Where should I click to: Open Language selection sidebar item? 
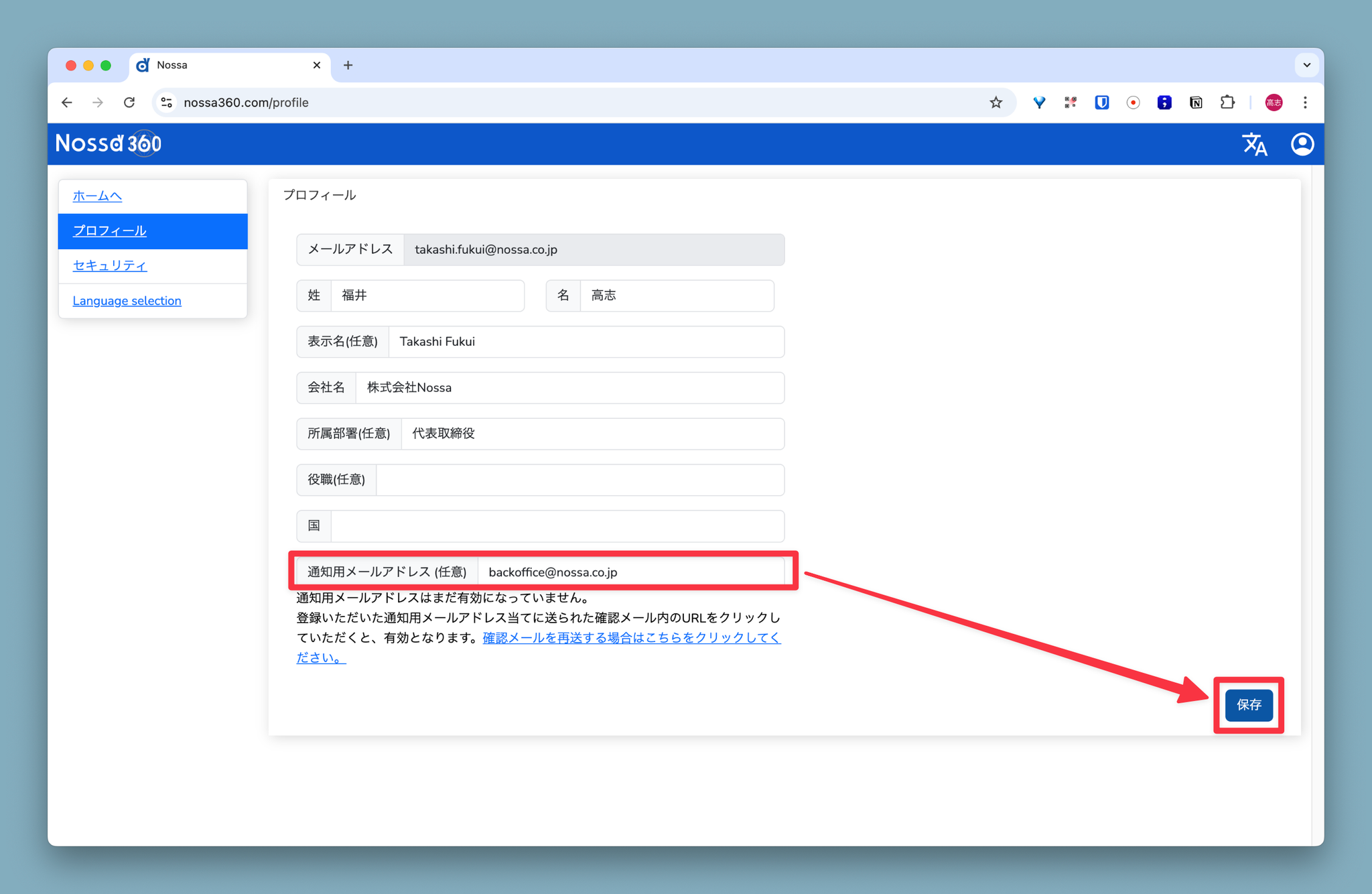click(x=127, y=301)
